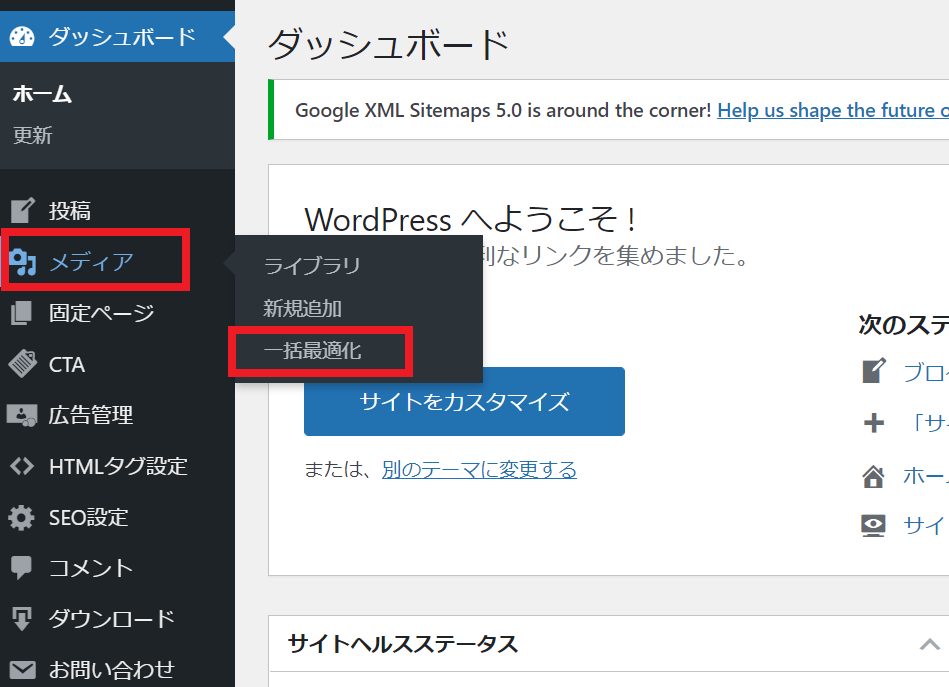Click the "WordPress へようこそ！" heading

tap(470, 219)
